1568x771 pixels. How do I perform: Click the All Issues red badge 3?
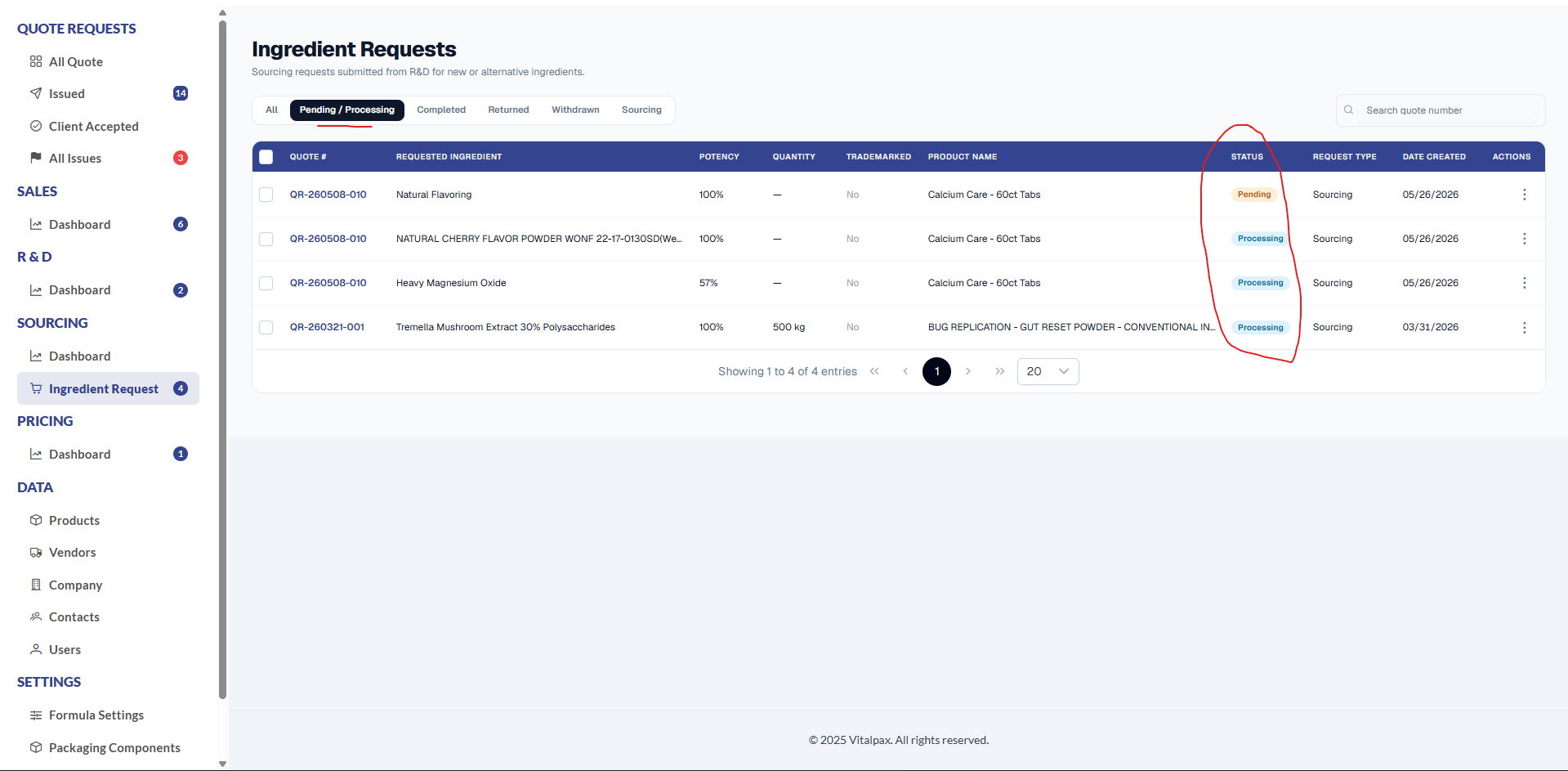click(x=181, y=158)
